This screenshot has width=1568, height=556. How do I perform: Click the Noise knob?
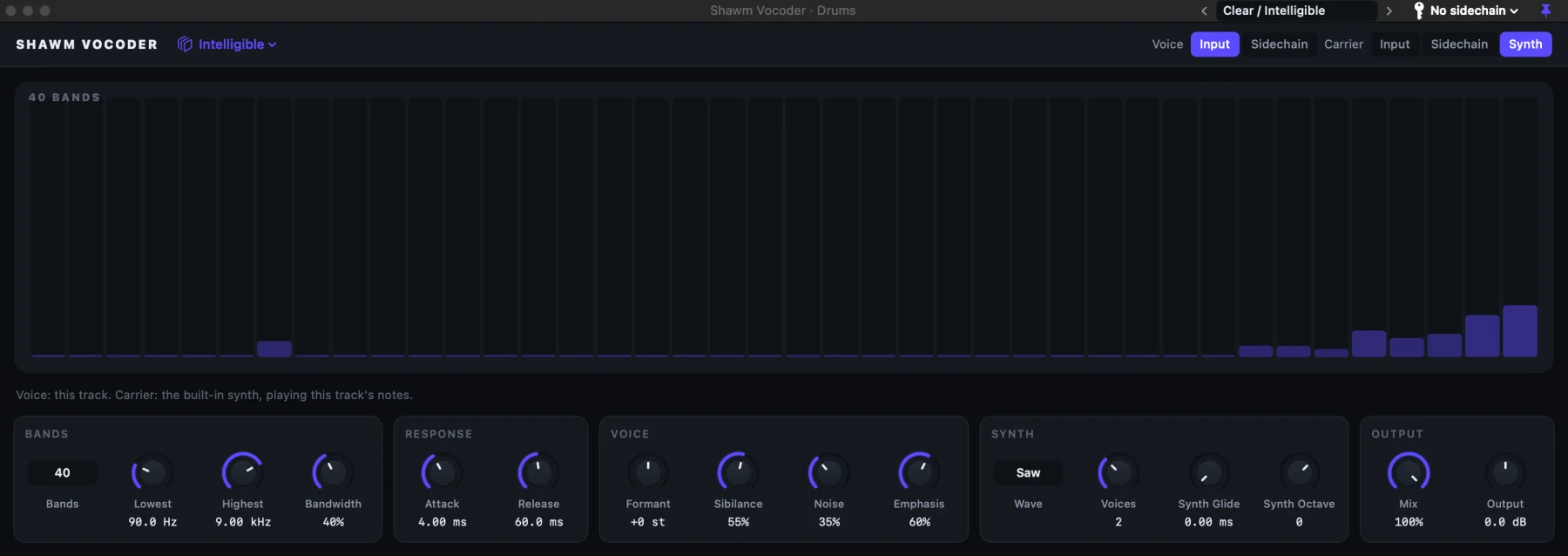(x=828, y=472)
